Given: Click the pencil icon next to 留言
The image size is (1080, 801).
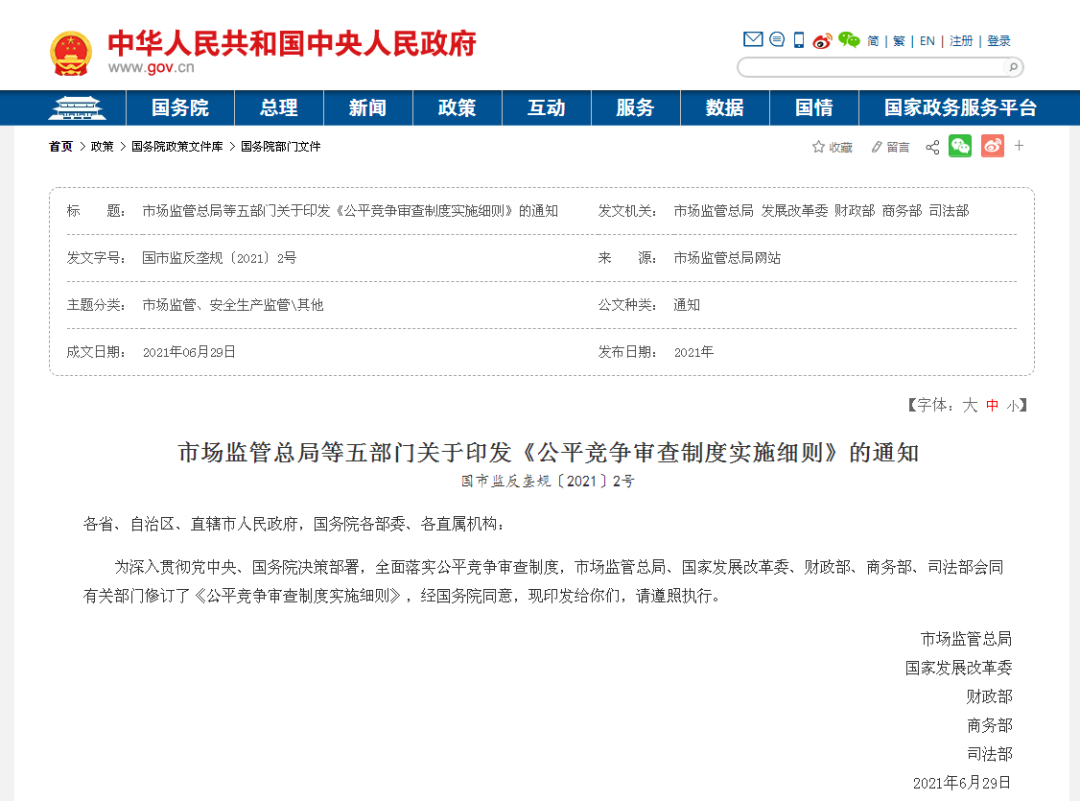Looking at the screenshot, I should [x=877, y=146].
